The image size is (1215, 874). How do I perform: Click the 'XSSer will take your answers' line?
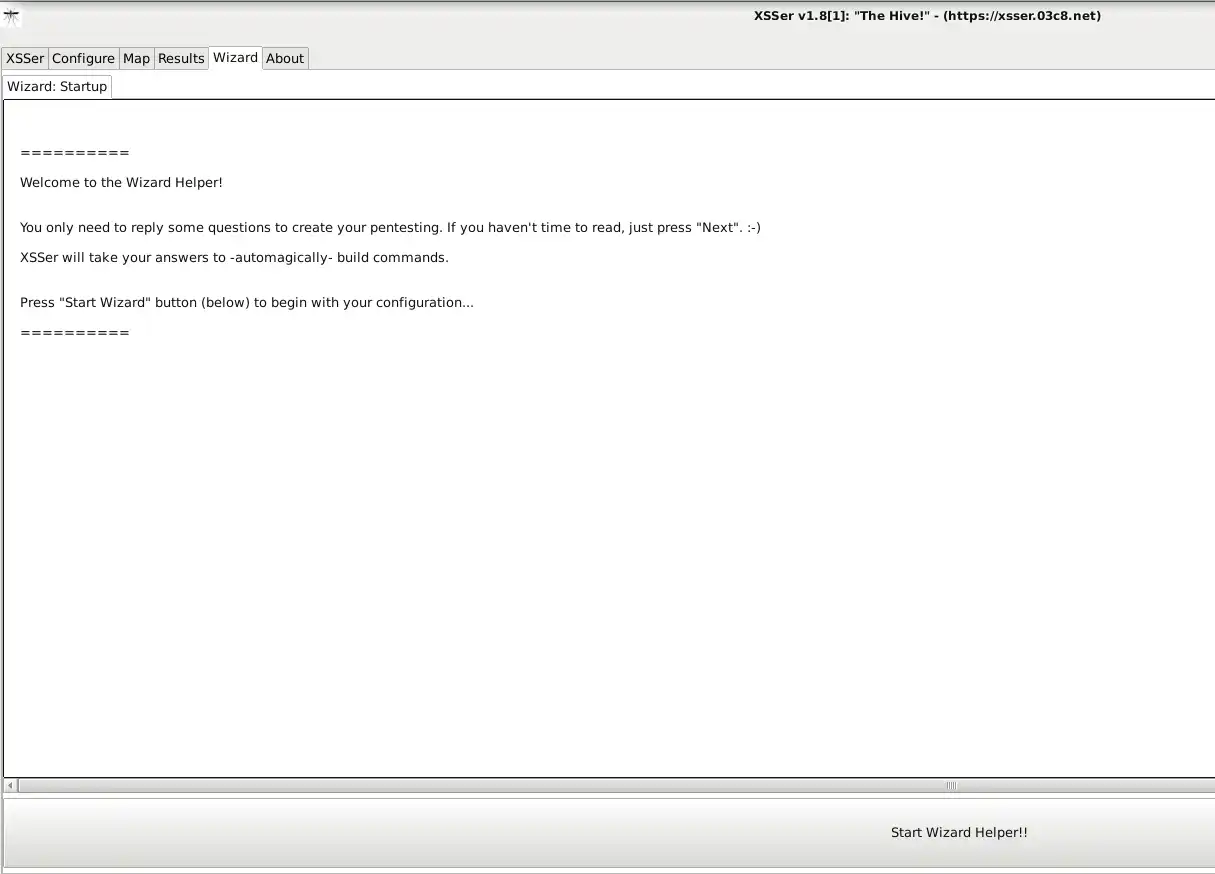tap(234, 258)
